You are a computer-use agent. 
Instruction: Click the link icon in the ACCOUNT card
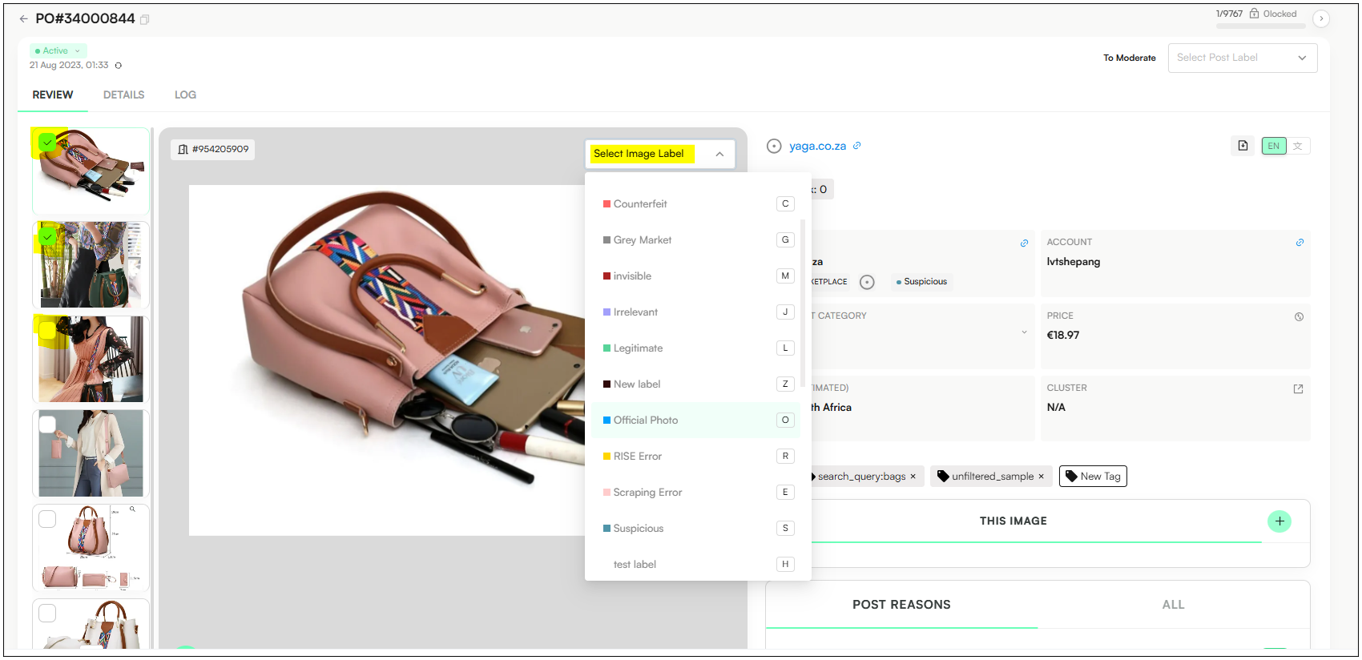1300,243
